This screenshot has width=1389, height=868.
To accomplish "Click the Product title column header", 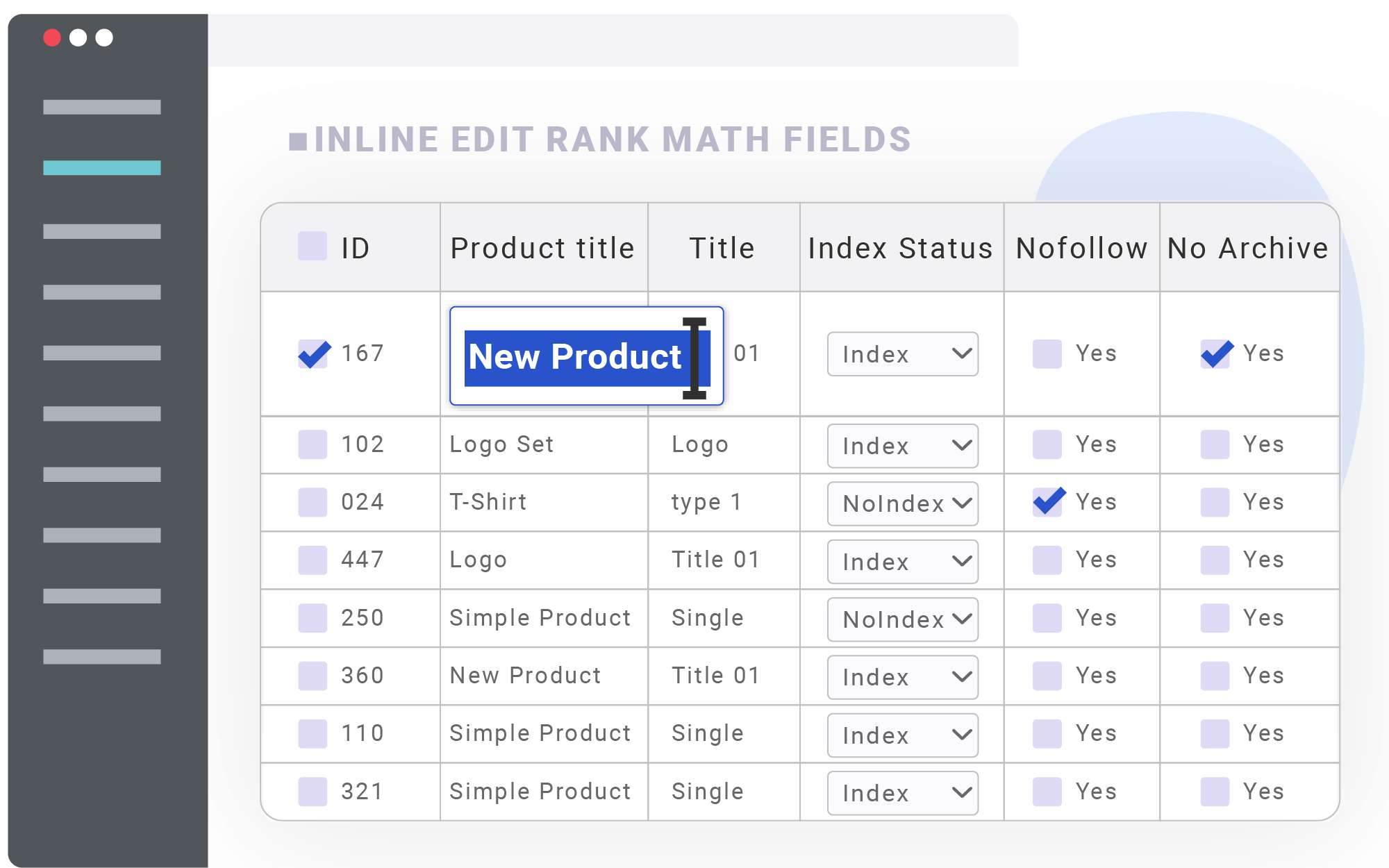I will point(542,248).
